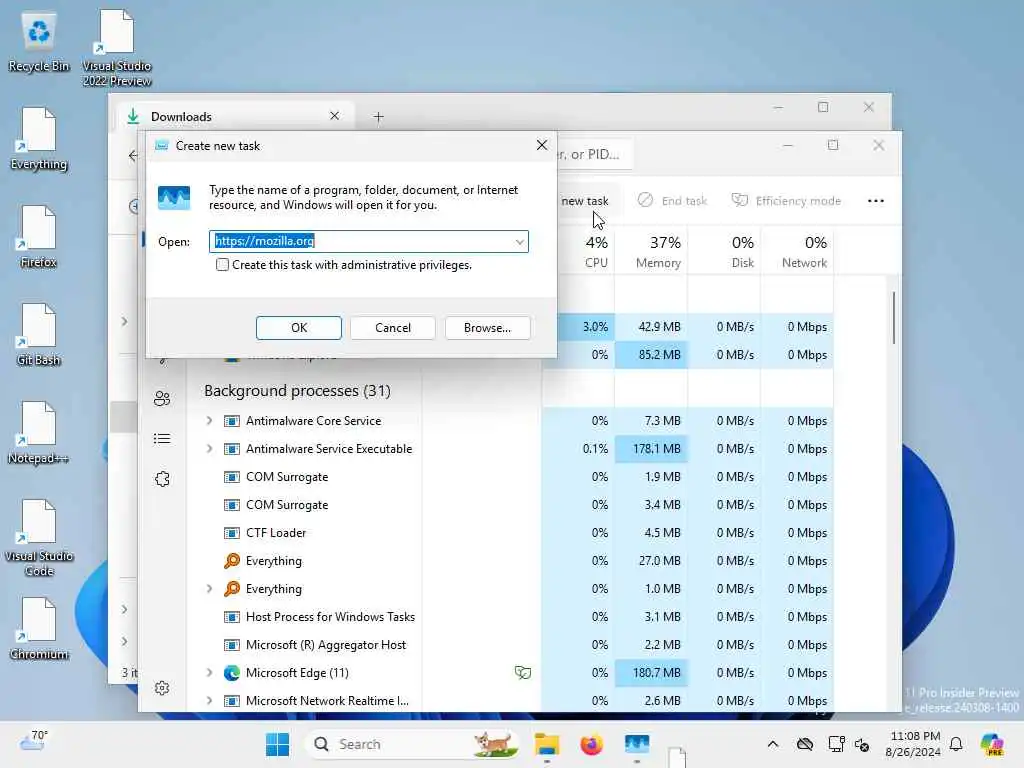Click Background processes (31) heading
The image size is (1024, 768).
click(297, 391)
